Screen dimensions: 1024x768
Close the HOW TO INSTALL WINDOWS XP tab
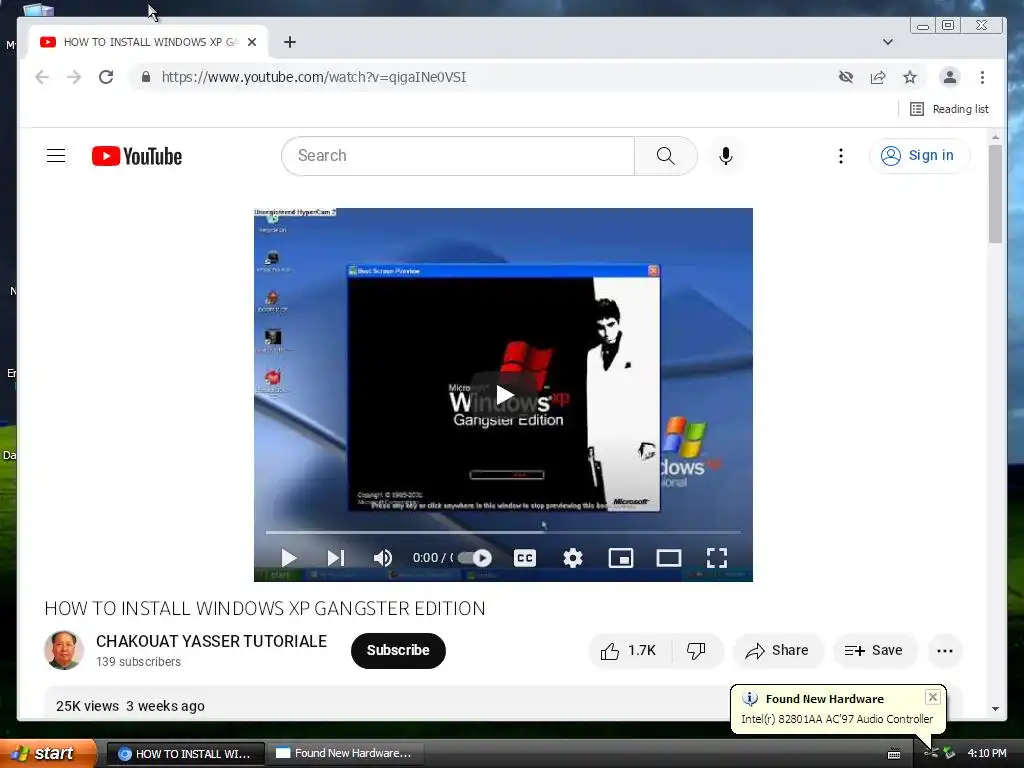(252, 42)
